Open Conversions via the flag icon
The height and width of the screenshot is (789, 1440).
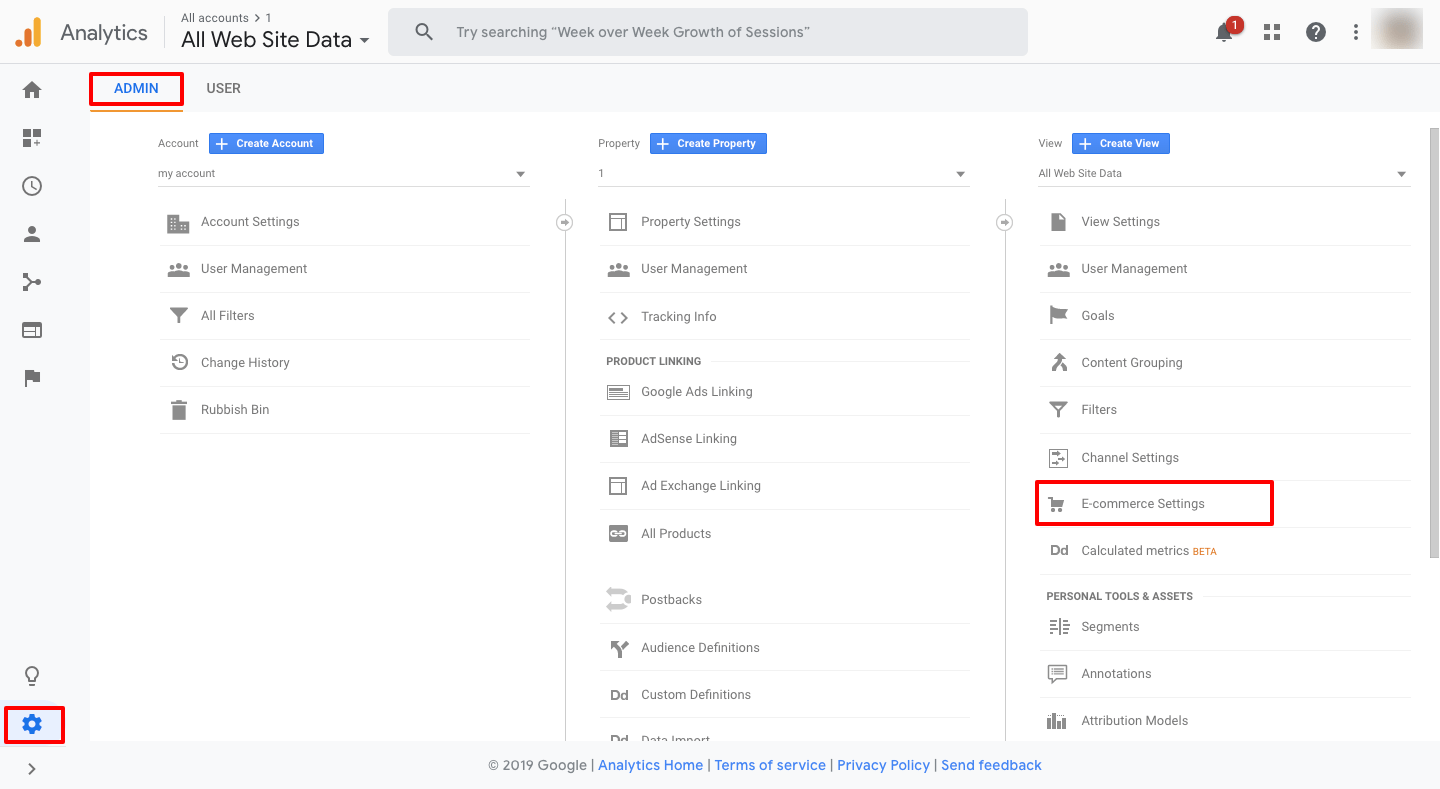[x=31, y=377]
